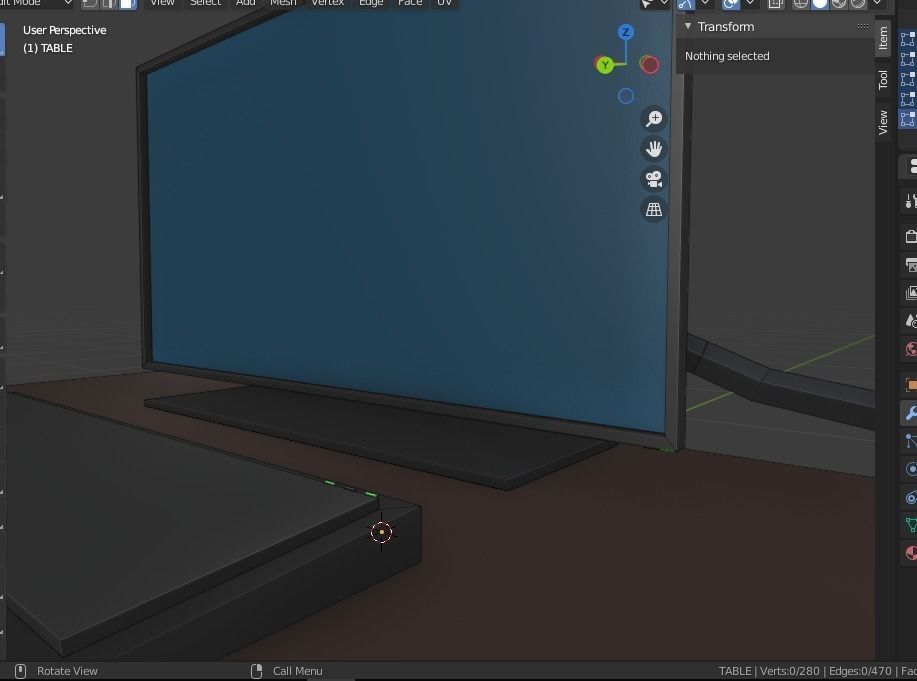This screenshot has width=917, height=681.
Task: Open the Item sidebar tab
Action: coord(883,37)
